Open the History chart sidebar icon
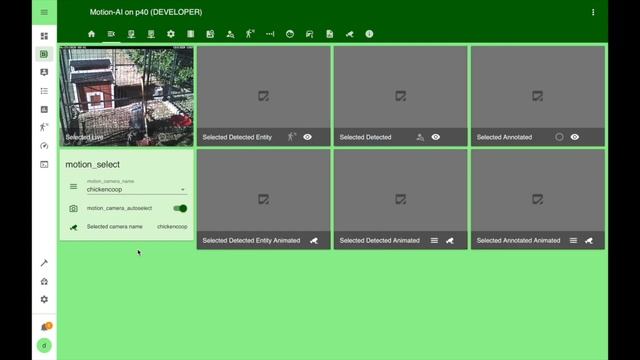 pyautogui.click(x=44, y=109)
